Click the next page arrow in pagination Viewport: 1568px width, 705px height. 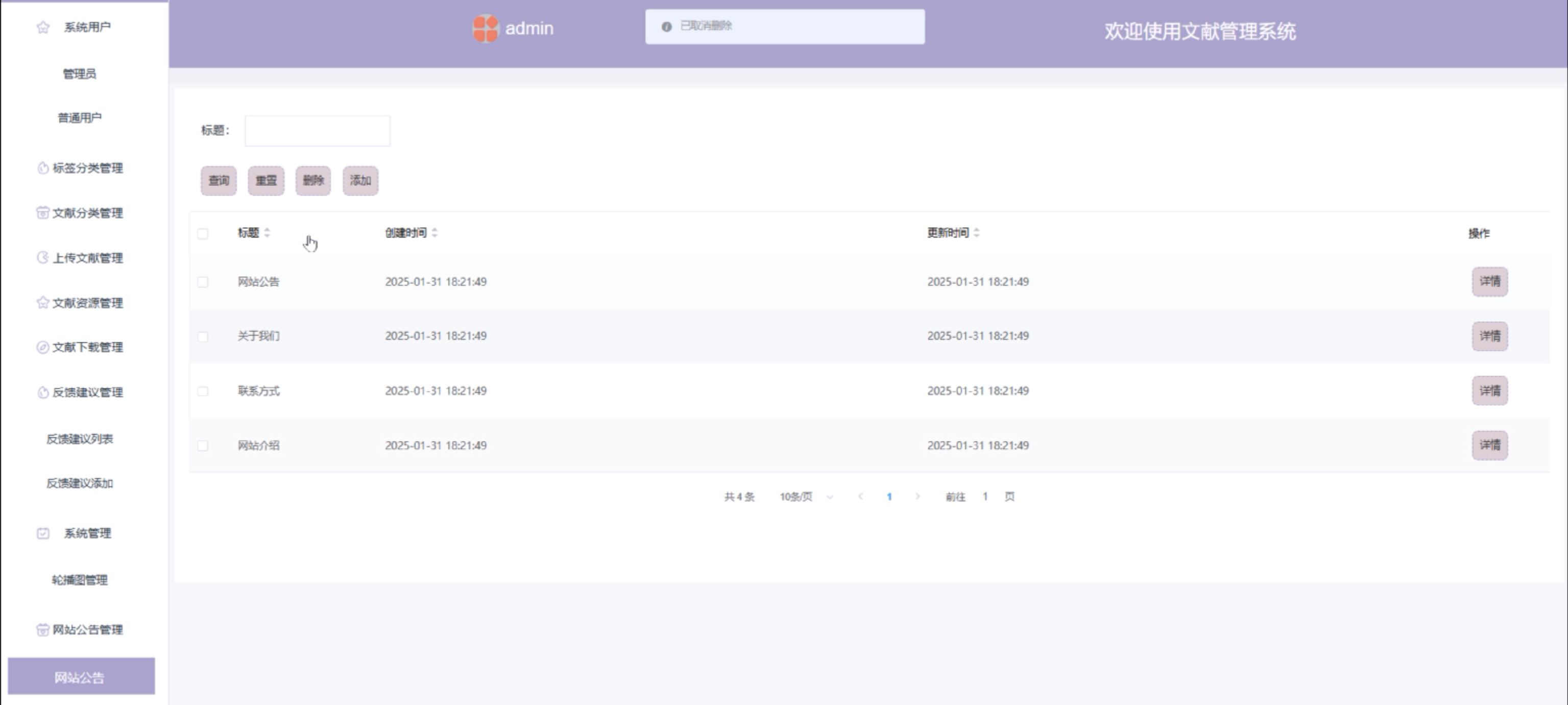click(x=918, y=497)
